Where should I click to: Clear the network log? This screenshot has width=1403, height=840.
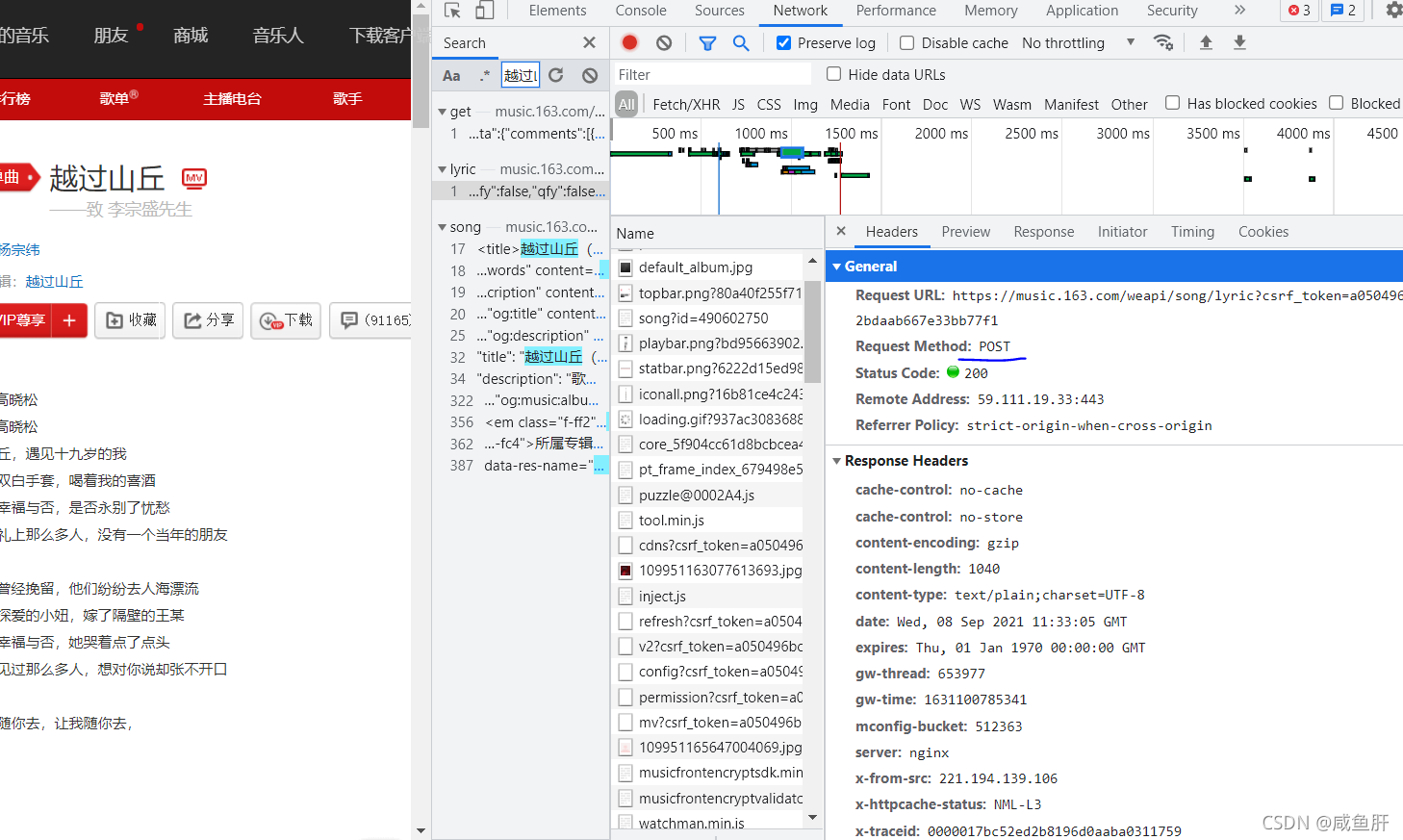[664, 42]
